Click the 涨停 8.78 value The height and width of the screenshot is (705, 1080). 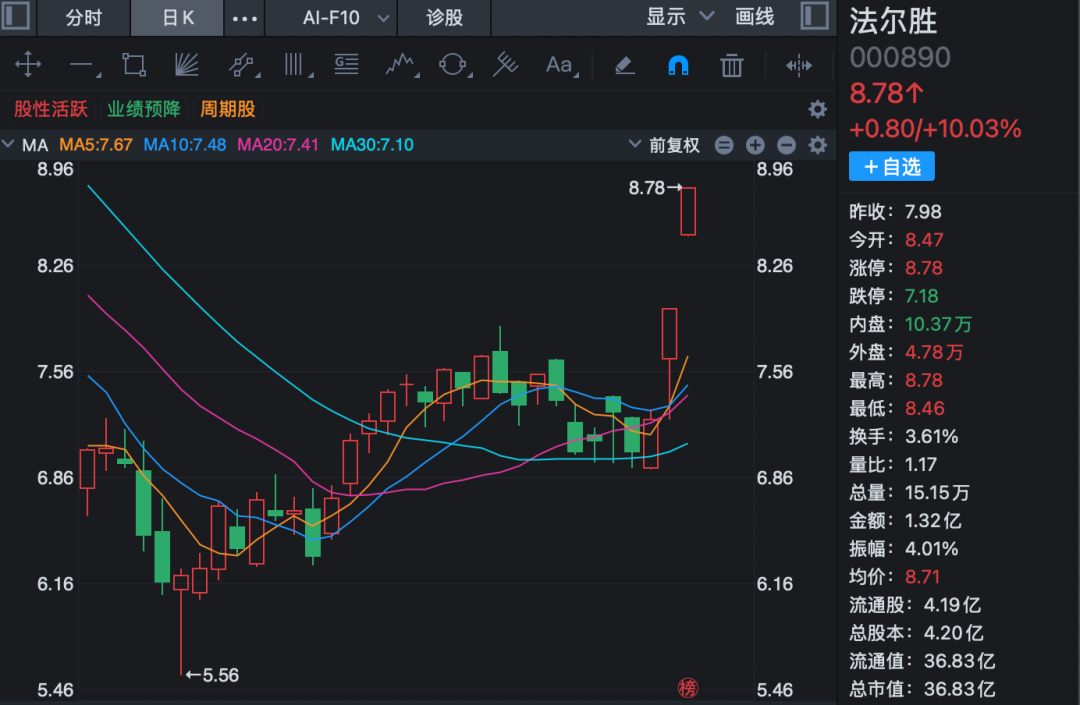pyautogui.click(x=924, y=268)
